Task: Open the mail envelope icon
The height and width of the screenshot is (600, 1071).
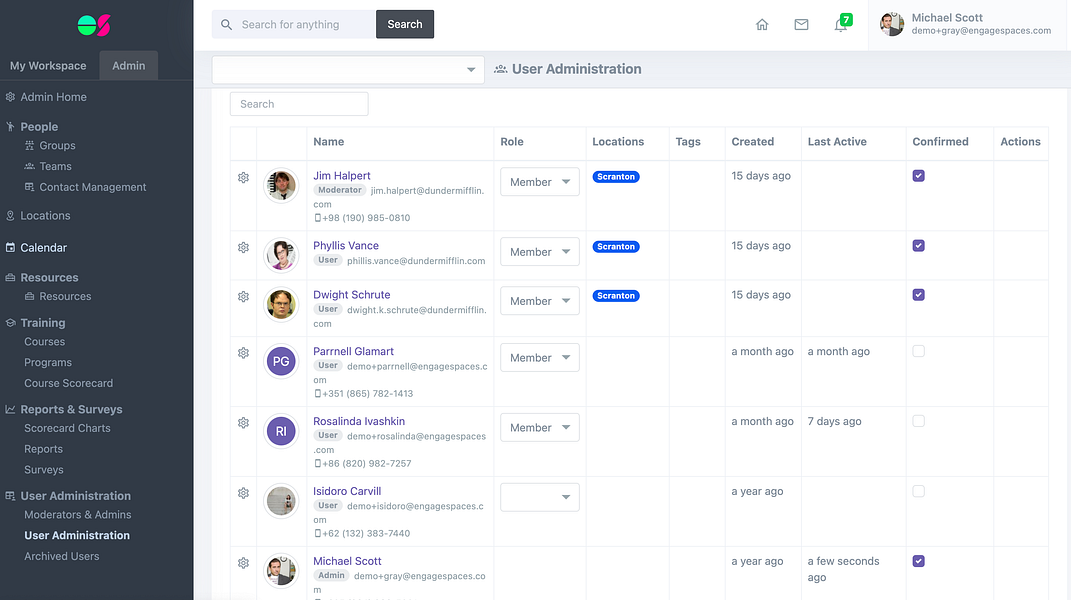Action: [x=801, y=25]
